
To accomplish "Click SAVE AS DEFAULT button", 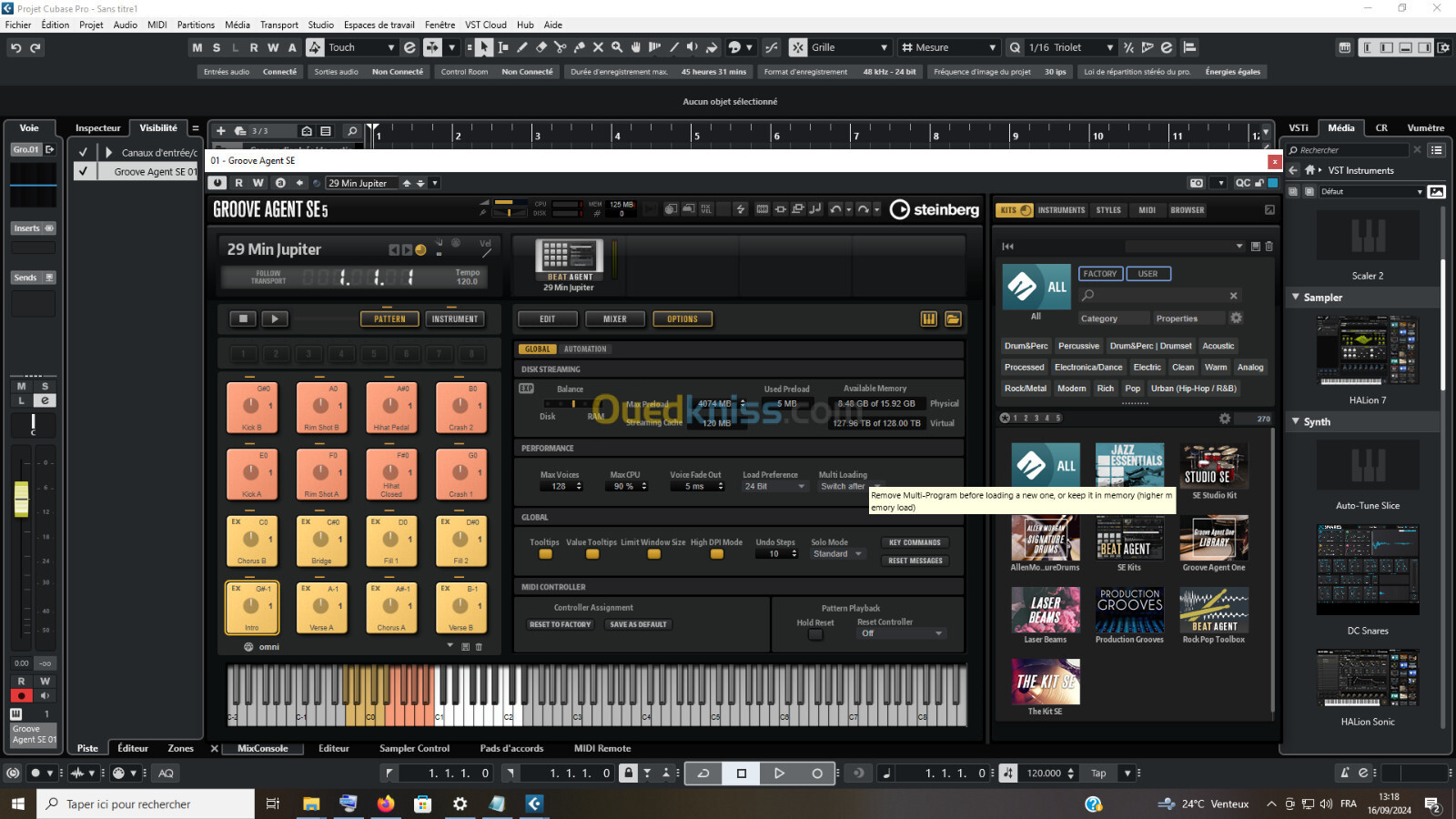I will (x=639, y=624).
